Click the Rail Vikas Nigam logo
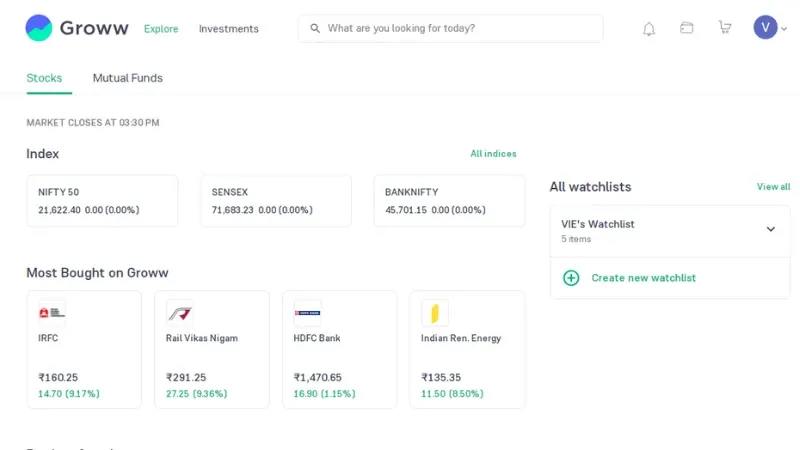This screenshot has height=450, width=800. coord(180,313)
